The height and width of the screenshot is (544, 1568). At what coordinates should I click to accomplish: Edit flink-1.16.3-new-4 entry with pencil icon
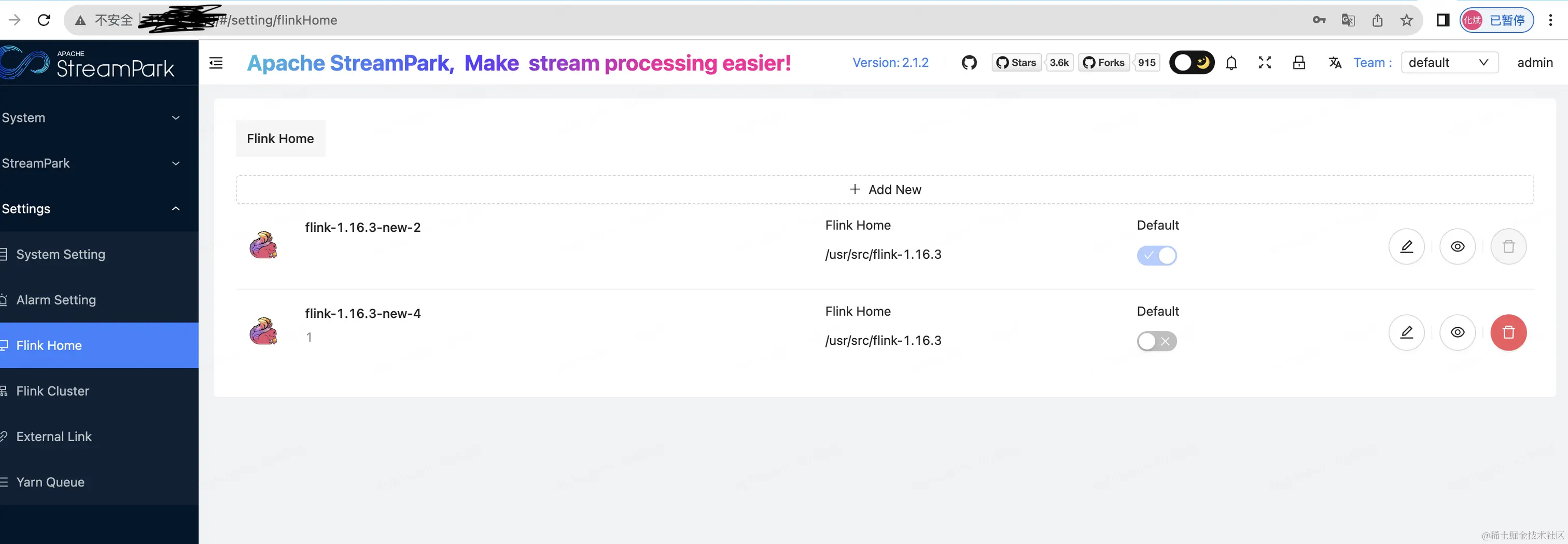(x=1406, y=332)
